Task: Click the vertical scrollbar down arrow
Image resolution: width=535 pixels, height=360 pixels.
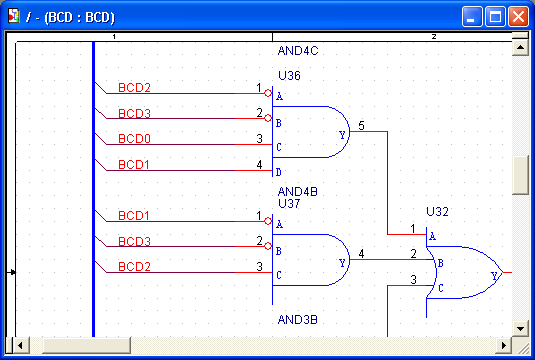Action: pyautogui.click(x=520, y=329)
